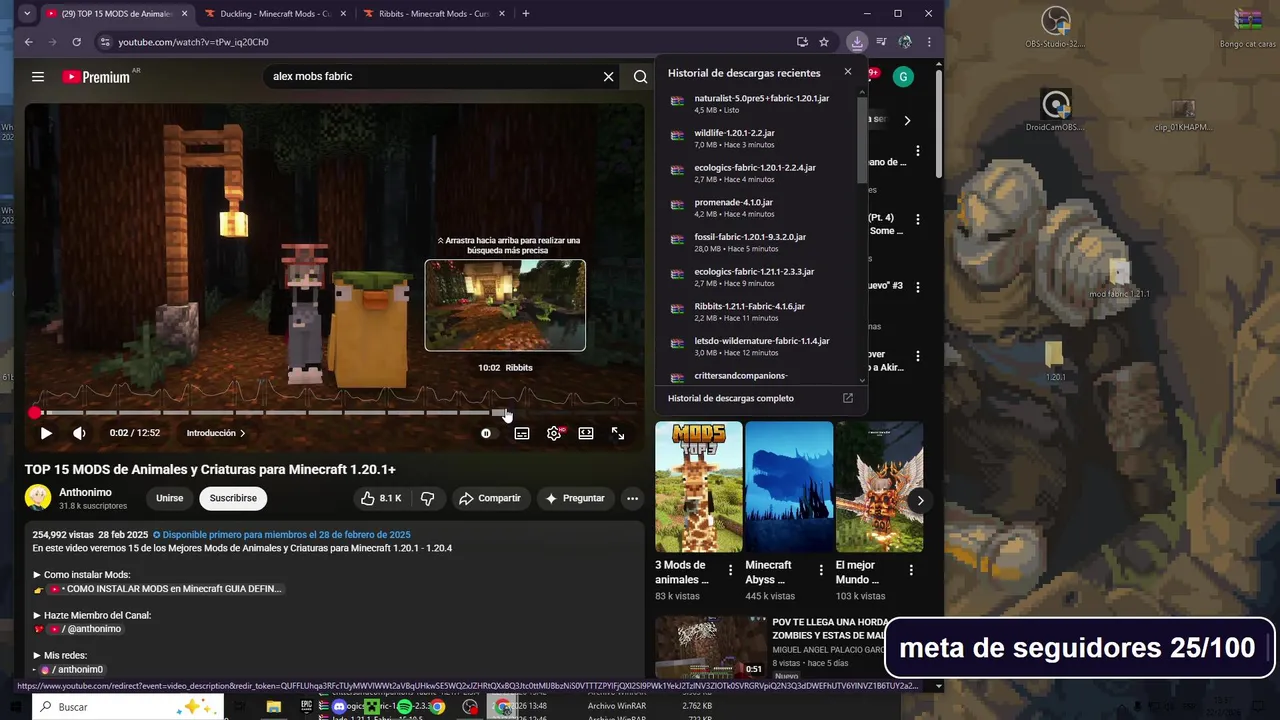Click the wildlife-1.20.1-2.2.jar download
Viewport: 1280px width, 720px height.
(762, 138)
